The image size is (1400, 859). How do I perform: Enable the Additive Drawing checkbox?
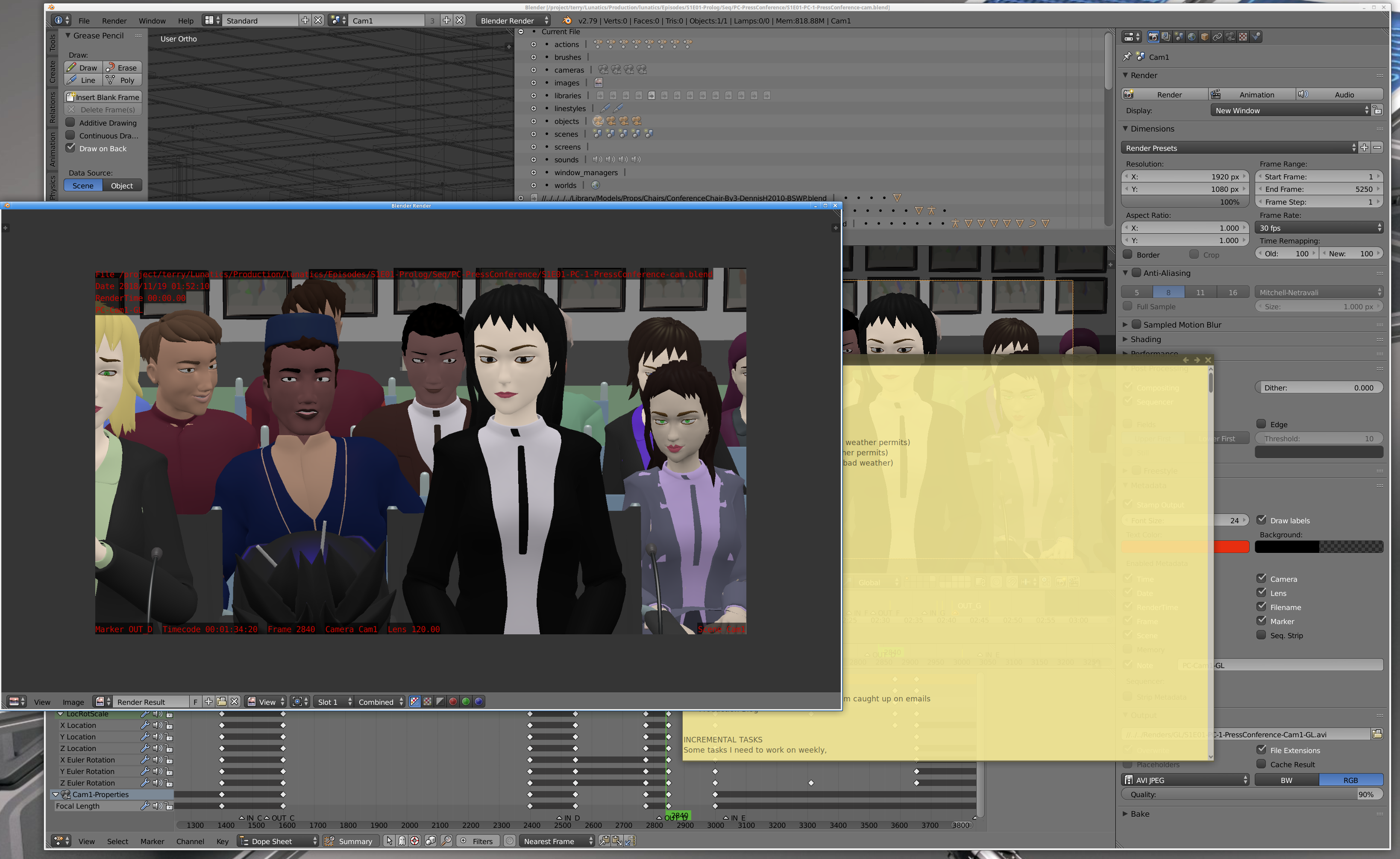pyautogui.click(x=70, y=123)
